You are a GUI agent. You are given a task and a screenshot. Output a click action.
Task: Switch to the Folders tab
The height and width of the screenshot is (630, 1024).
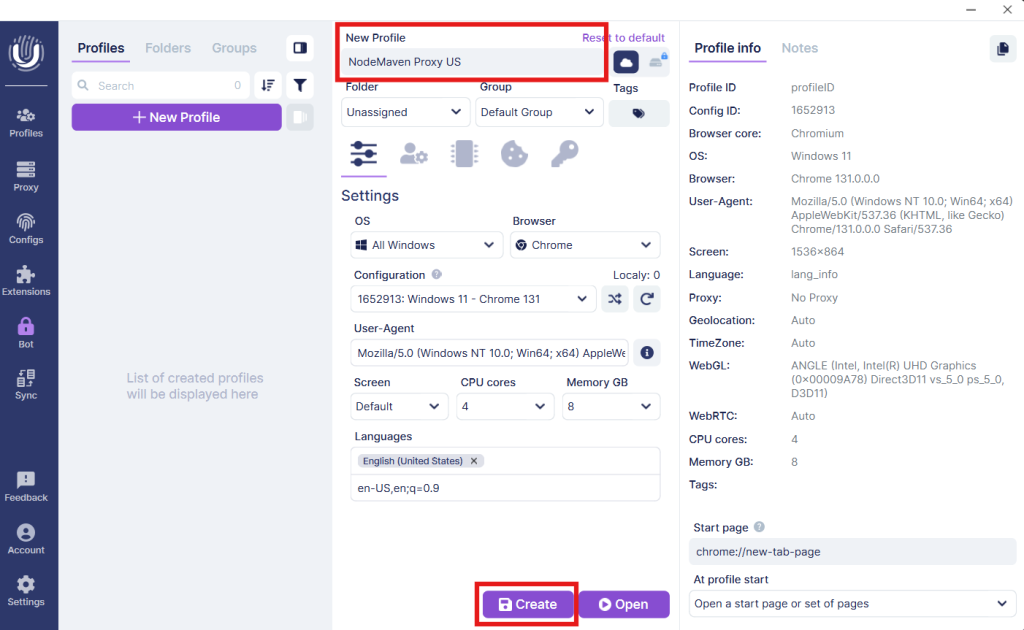(x=167, y=48)
